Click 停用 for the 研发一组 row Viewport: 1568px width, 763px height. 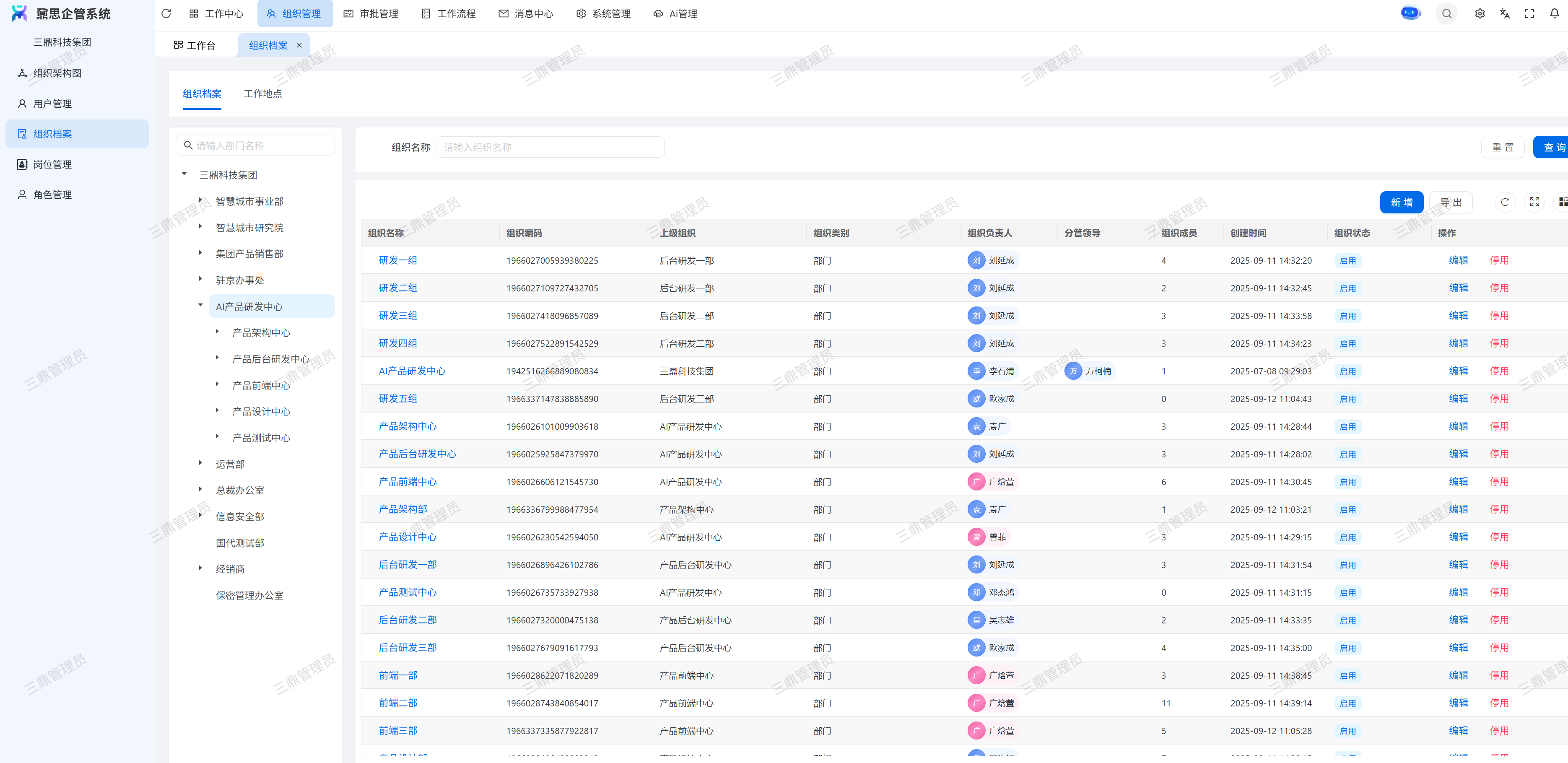1498,260
